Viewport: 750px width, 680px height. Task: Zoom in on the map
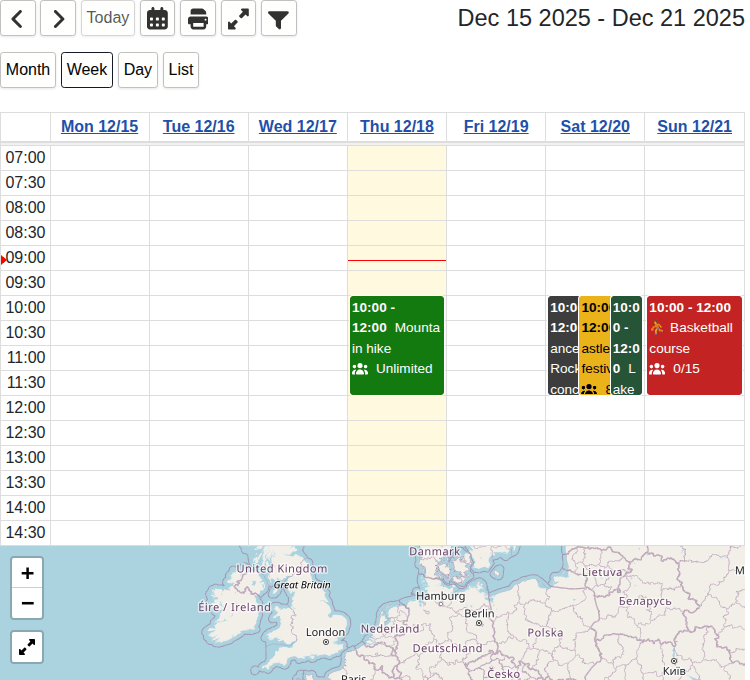click(x=27, y=573)
